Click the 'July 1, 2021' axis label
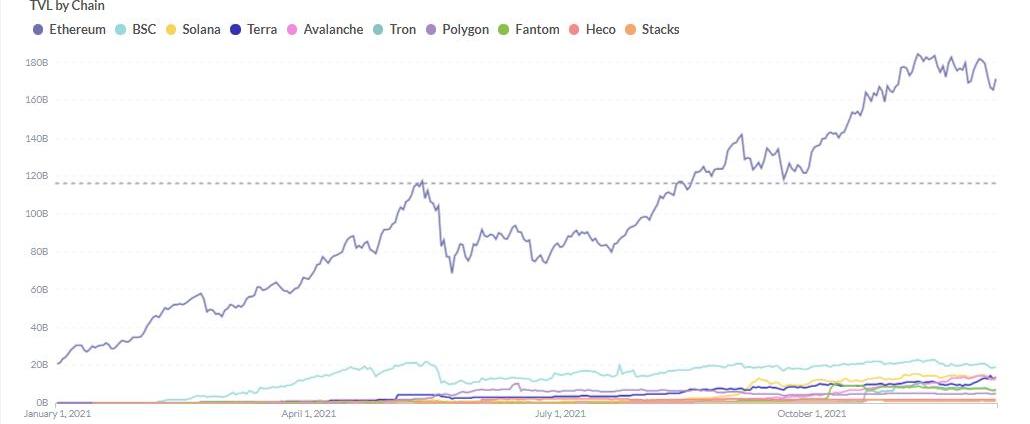This screenshot has width=1030, height=424. pyautogui.click(x=561, y=413)
